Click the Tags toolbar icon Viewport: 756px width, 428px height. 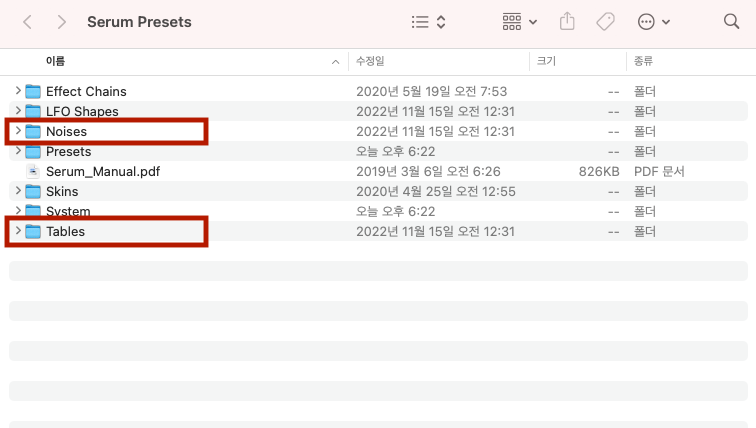click(x=605, y=21)
